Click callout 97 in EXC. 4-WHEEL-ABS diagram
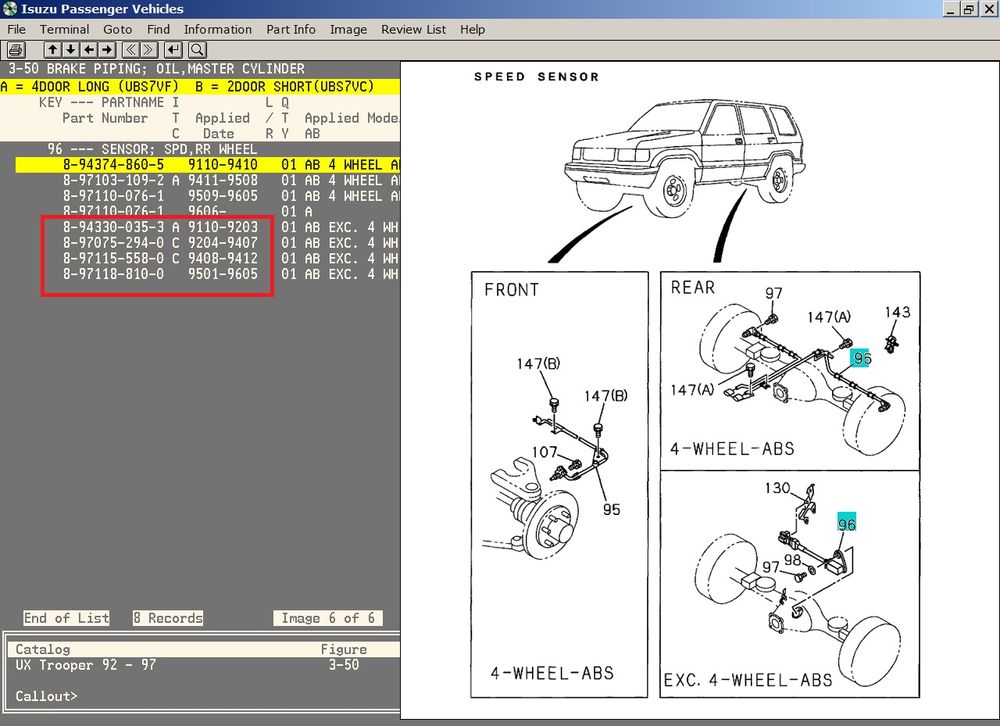This screenshot has height=726, width=1000. click(771, 567)
